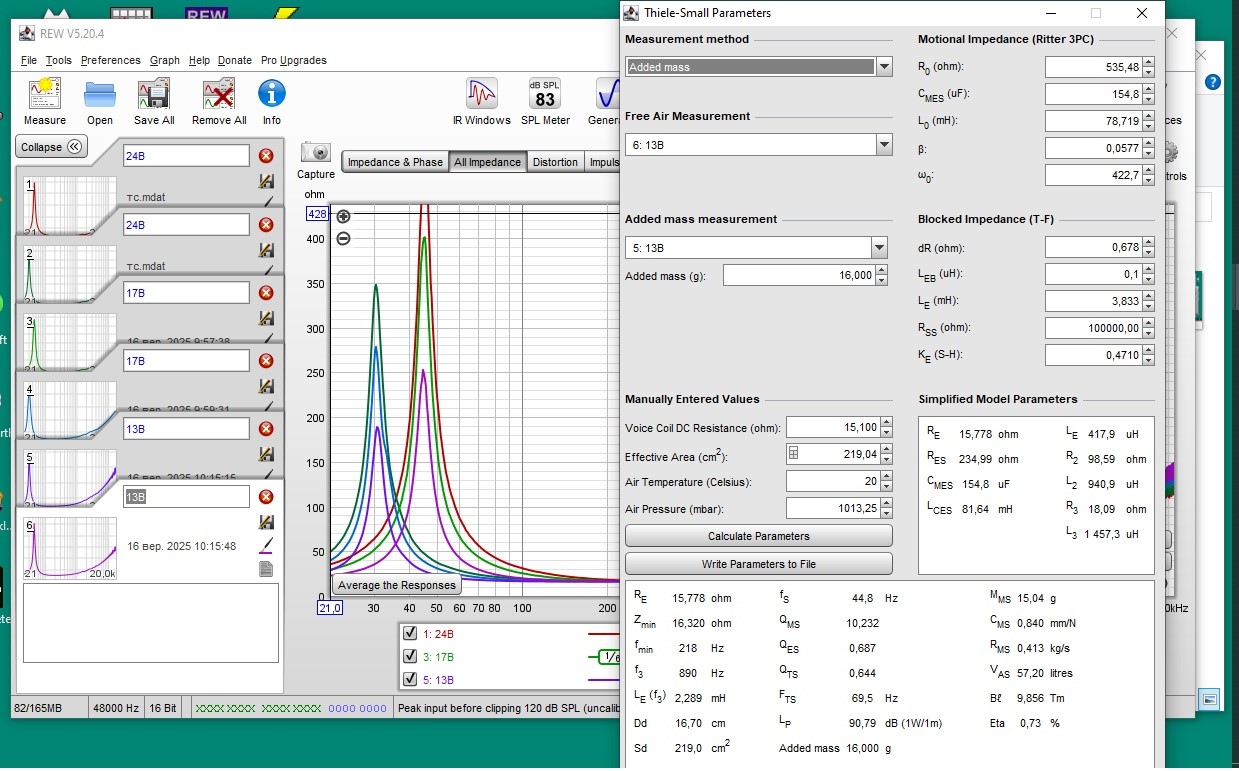Viewport: 1239px width, 771px height.
Task: Click the Voice Coil DC Resistance field
Action: point(832,428)
